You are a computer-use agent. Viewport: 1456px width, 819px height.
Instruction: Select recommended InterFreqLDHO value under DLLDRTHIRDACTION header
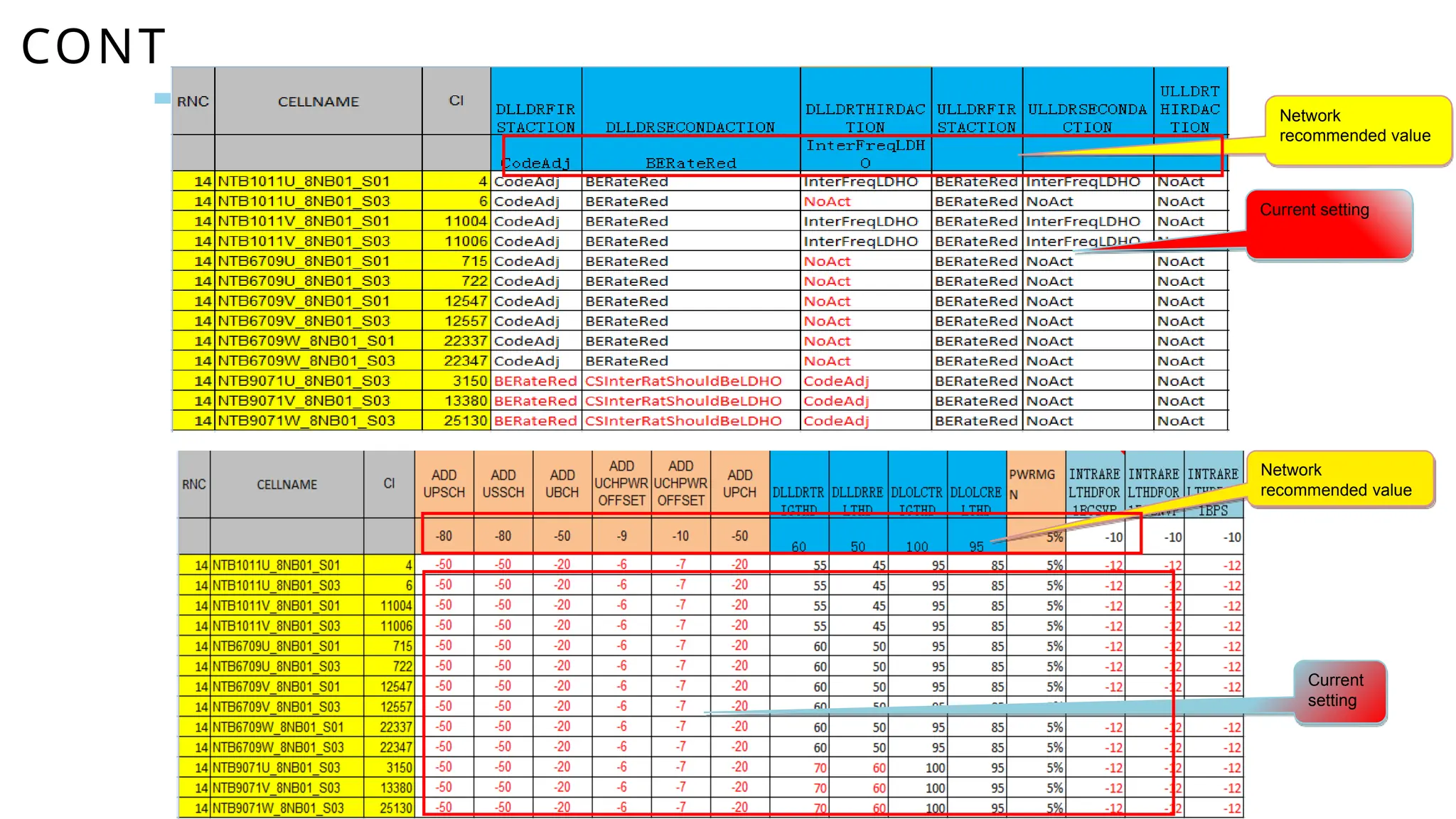tap(865, 154)
